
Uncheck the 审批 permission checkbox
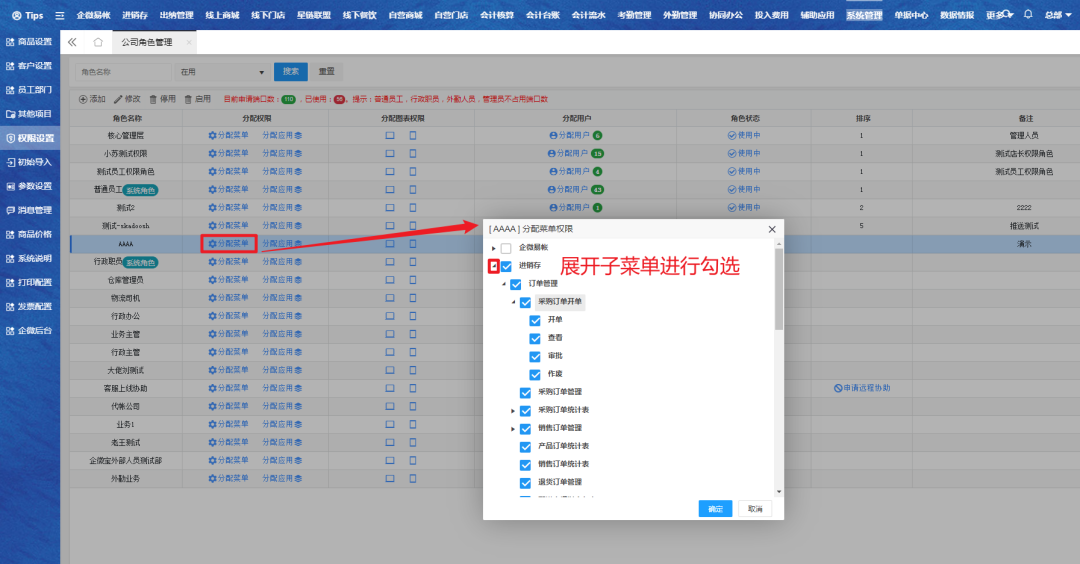click(535, 356)
